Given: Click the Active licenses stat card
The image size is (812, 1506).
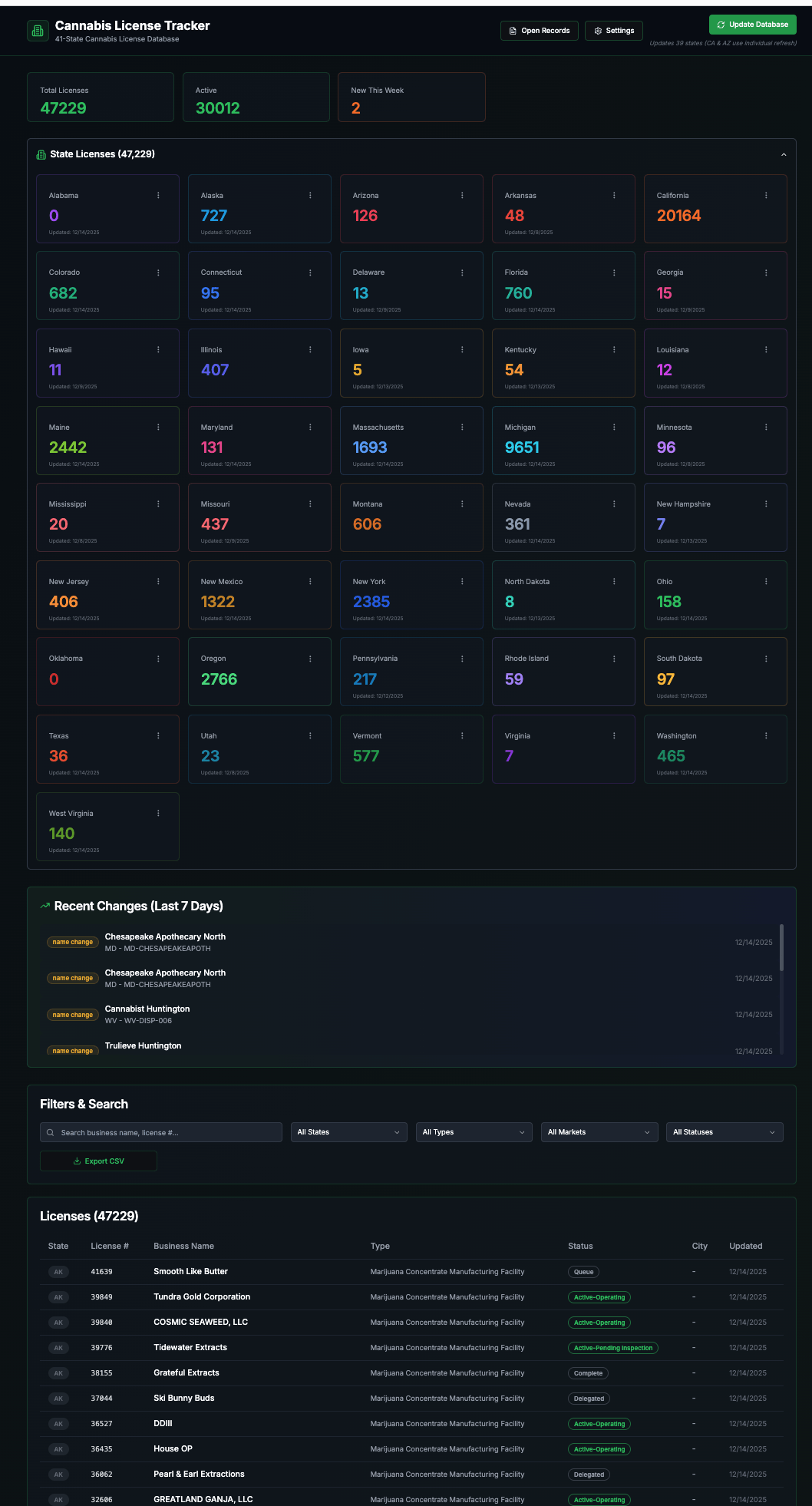Looking at the screenshot, I should pos(256,97).
